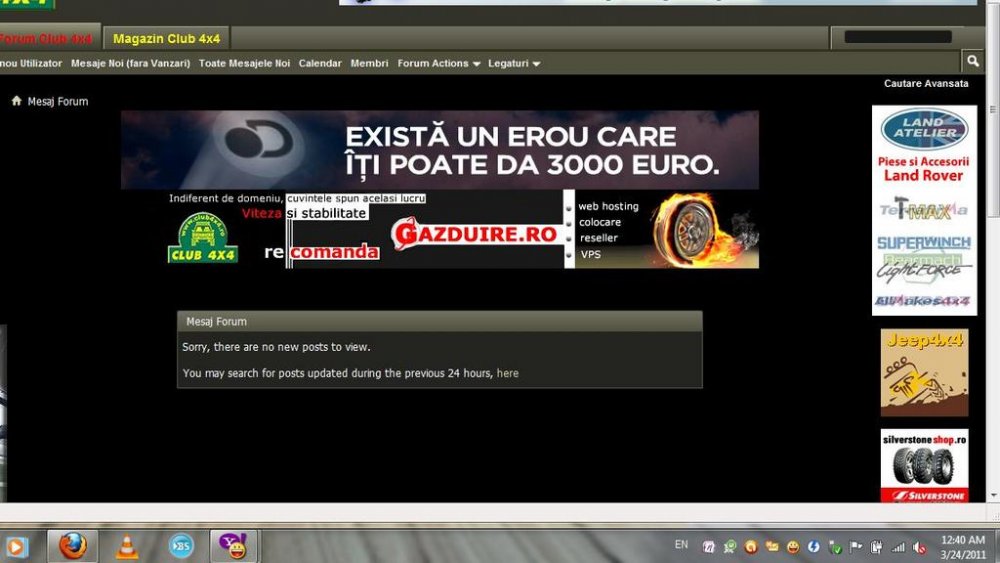Click the home icon in breadcrumb
Screen dimensions: 1000x563
[17, 101]
